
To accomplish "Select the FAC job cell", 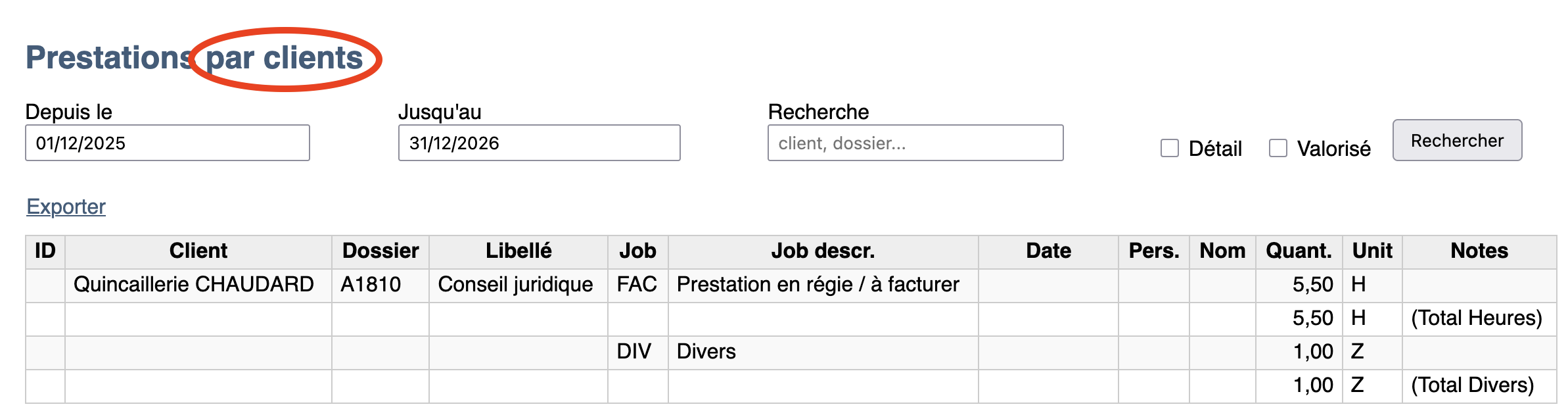I will pyautogui.click(x=636, y=285).
